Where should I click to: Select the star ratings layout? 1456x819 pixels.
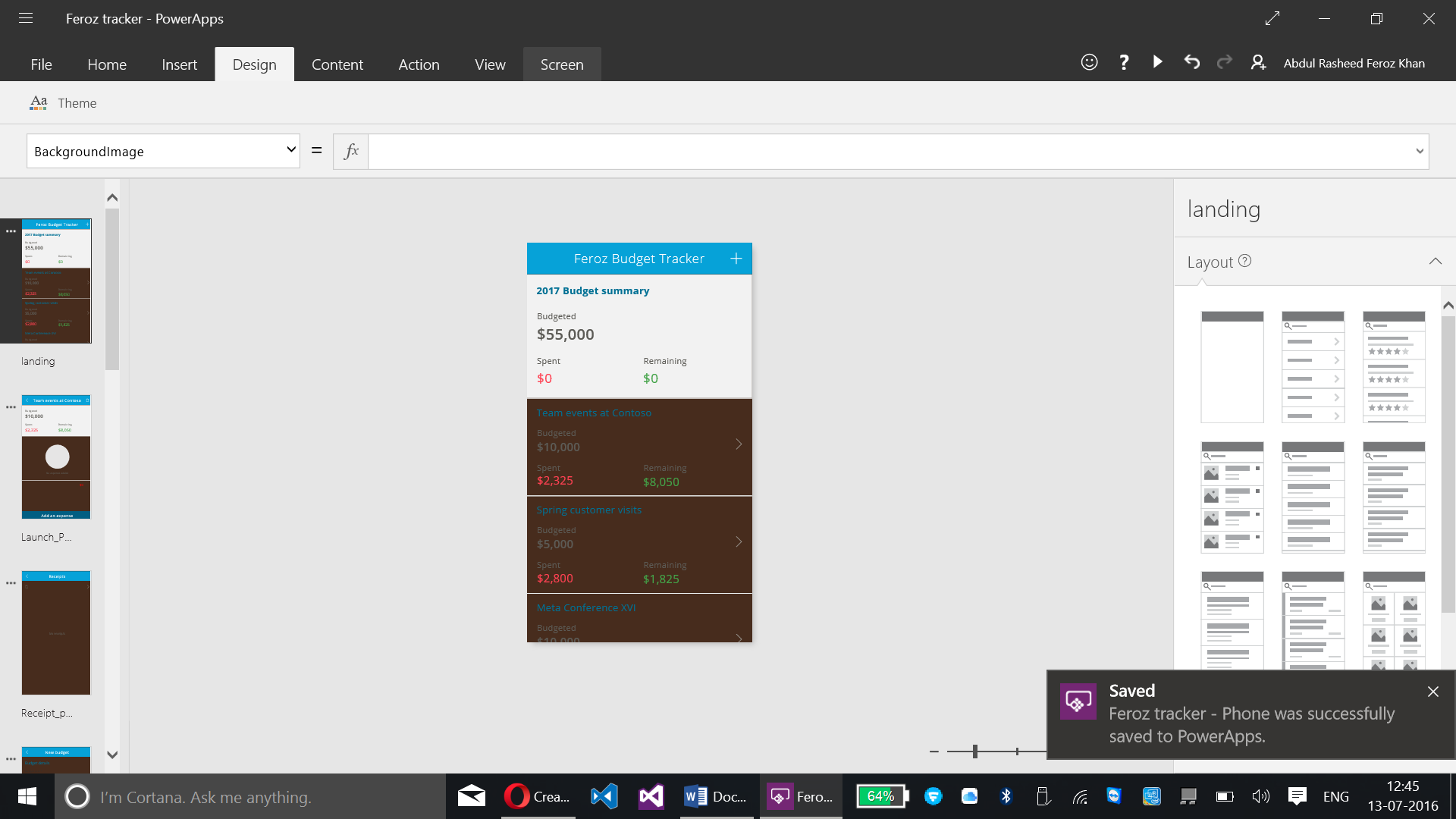tap(1394, 367)
